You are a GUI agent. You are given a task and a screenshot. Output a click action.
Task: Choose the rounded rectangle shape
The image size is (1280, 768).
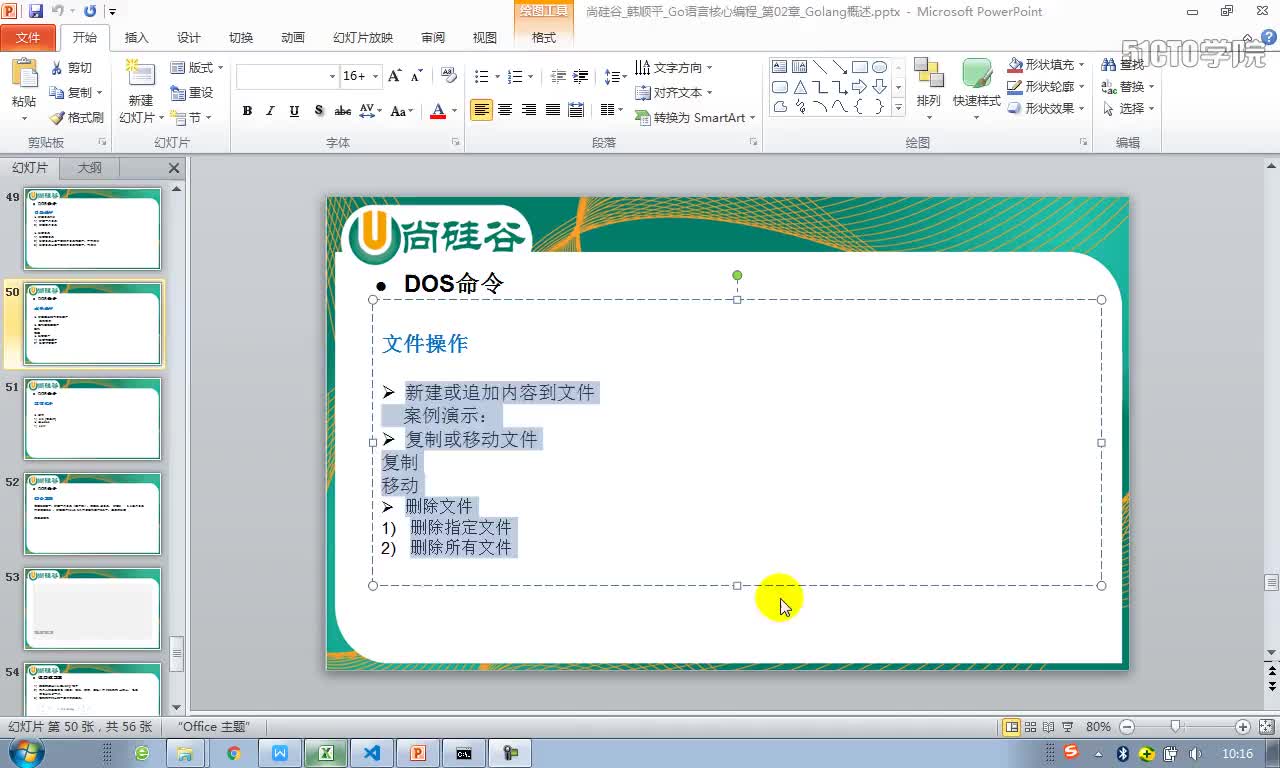pos(780,87)
